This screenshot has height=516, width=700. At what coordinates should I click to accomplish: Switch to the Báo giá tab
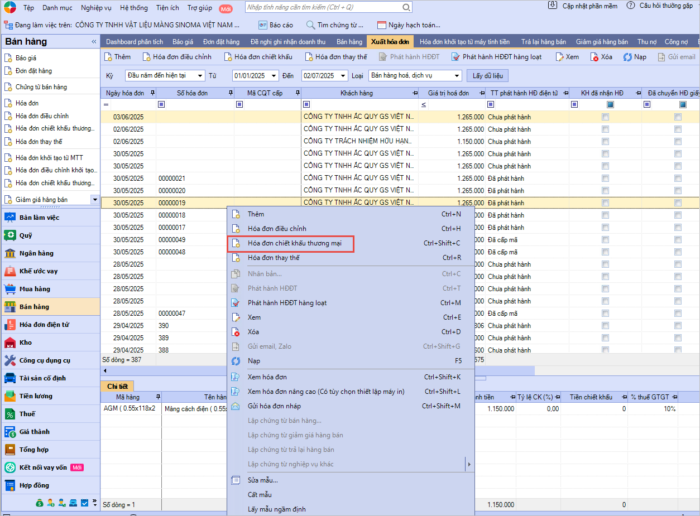(x=182, y=42)
